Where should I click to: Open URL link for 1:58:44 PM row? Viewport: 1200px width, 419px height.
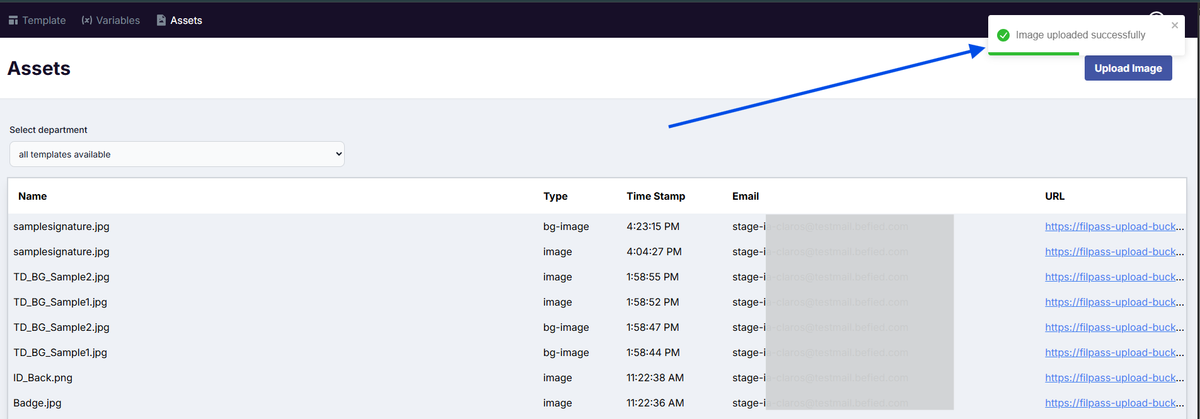click(x=1115, y=353)
